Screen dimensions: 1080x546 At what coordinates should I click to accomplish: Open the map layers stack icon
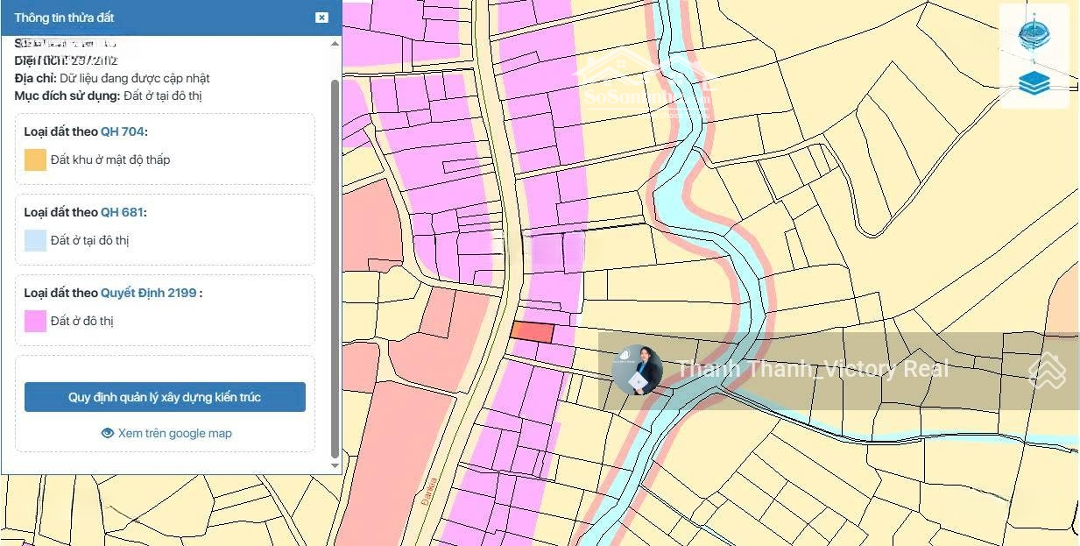point(1034,83)
